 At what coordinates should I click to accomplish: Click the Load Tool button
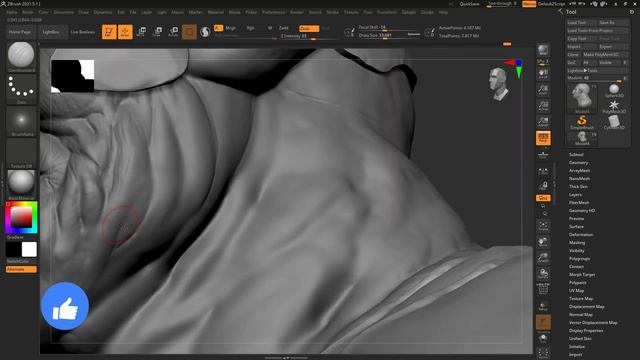click(582, 22)
